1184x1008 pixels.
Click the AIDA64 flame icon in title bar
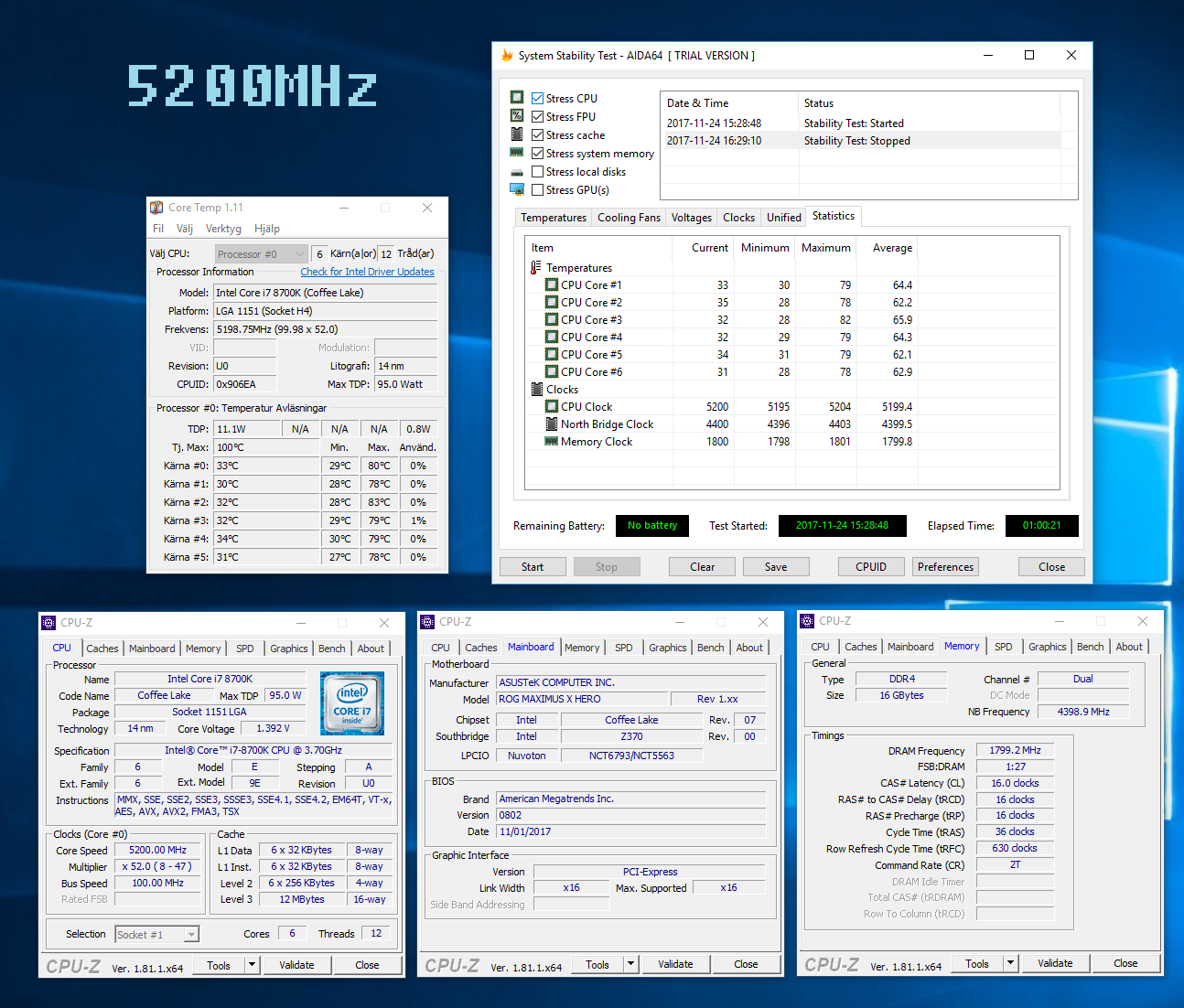pyautogui.click(x=507, y=56)
